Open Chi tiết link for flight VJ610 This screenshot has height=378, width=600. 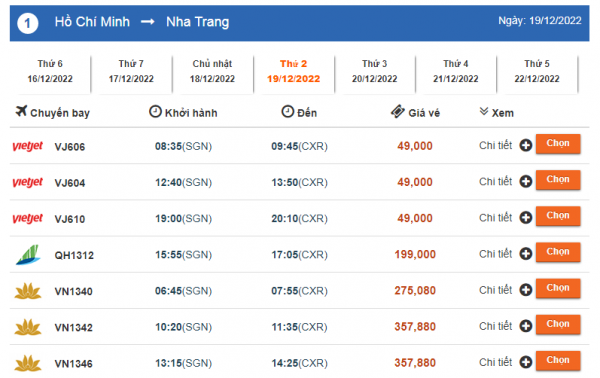(496, 218)
